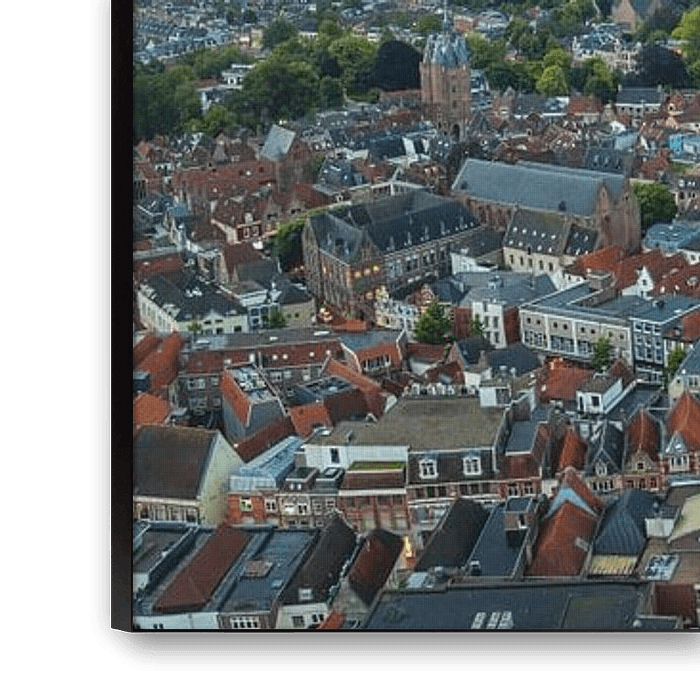Click the dark tree left of the tower
The image size is (700, 700).
point(397,66)
